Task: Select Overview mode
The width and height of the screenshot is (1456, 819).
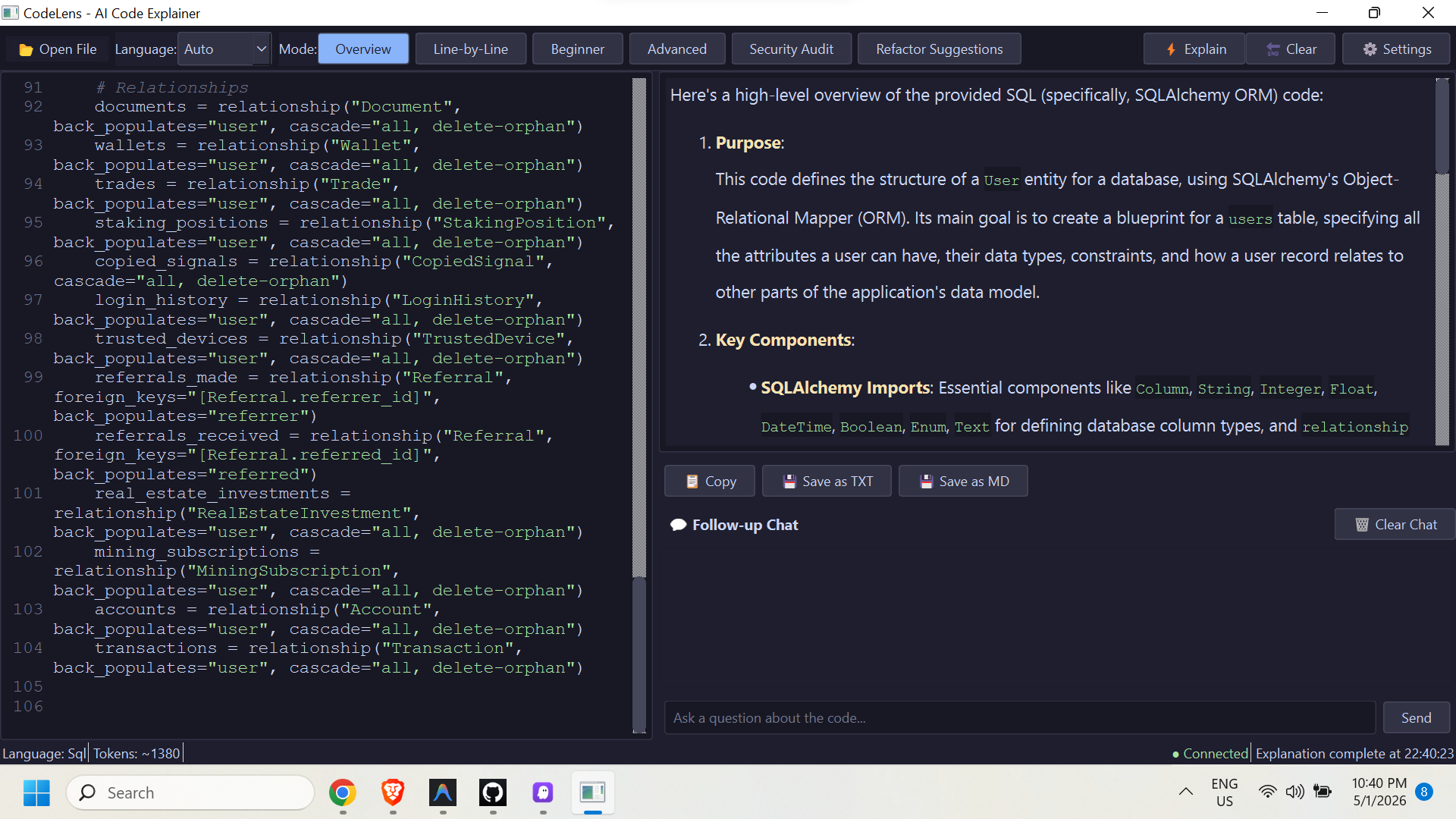Action: pos(363,49)
